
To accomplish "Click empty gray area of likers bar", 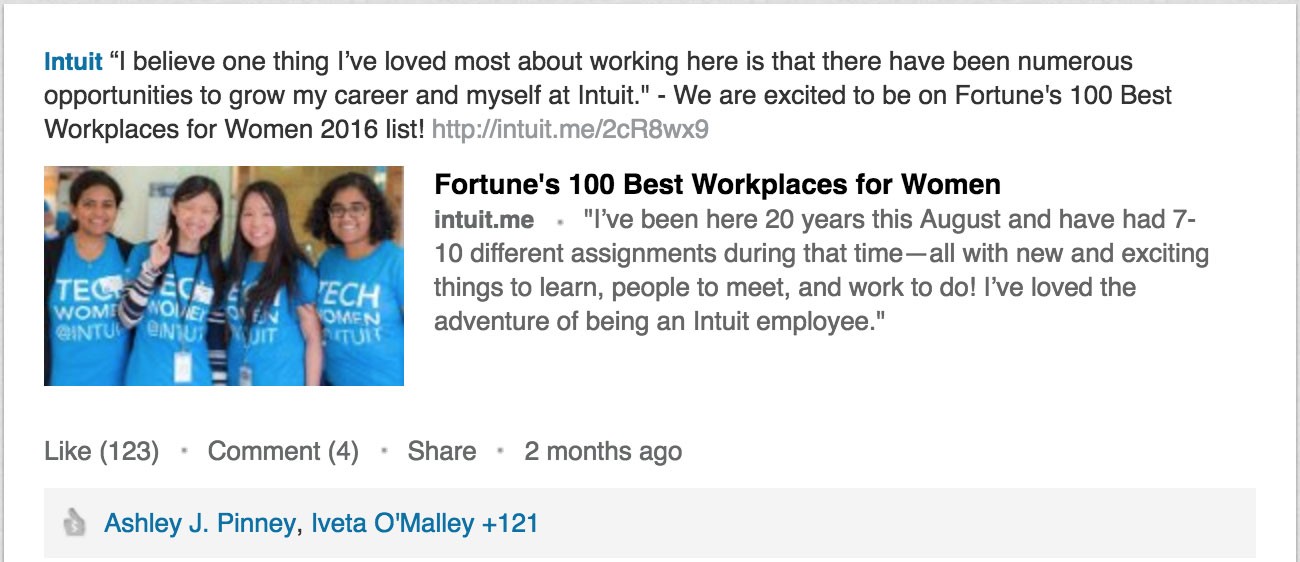I will click(900, 522).
